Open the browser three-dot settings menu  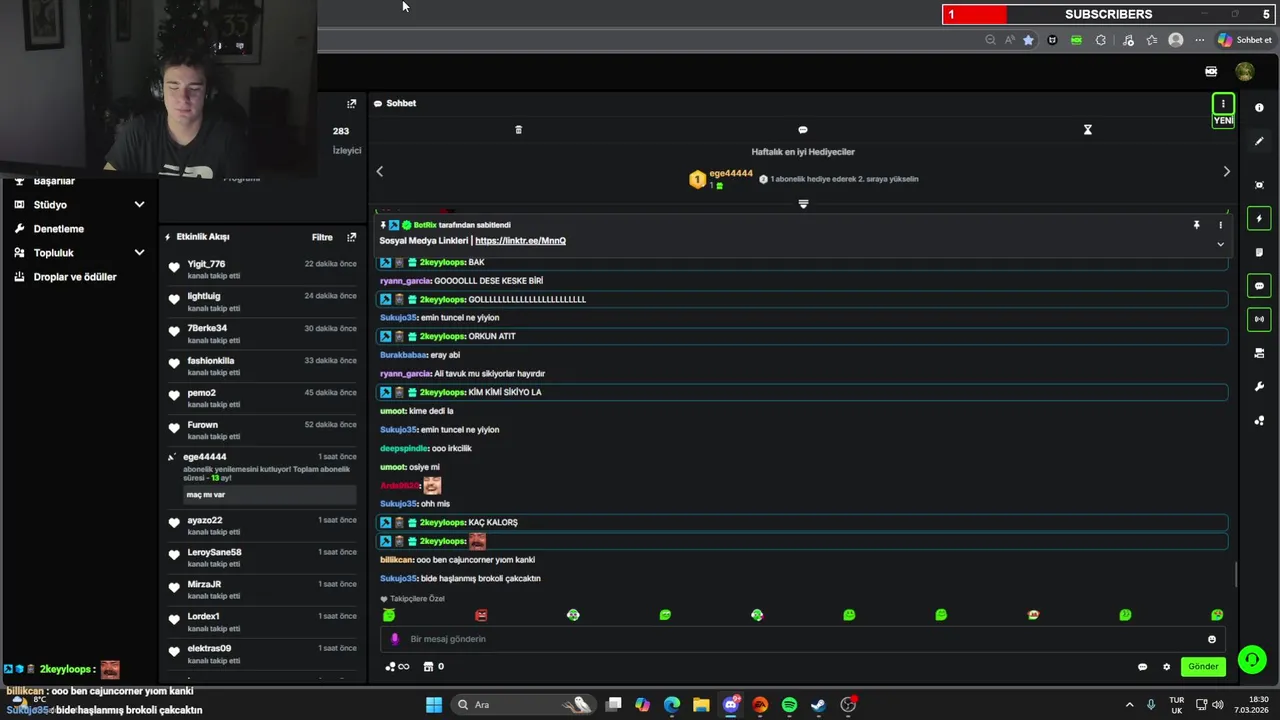1200,40
